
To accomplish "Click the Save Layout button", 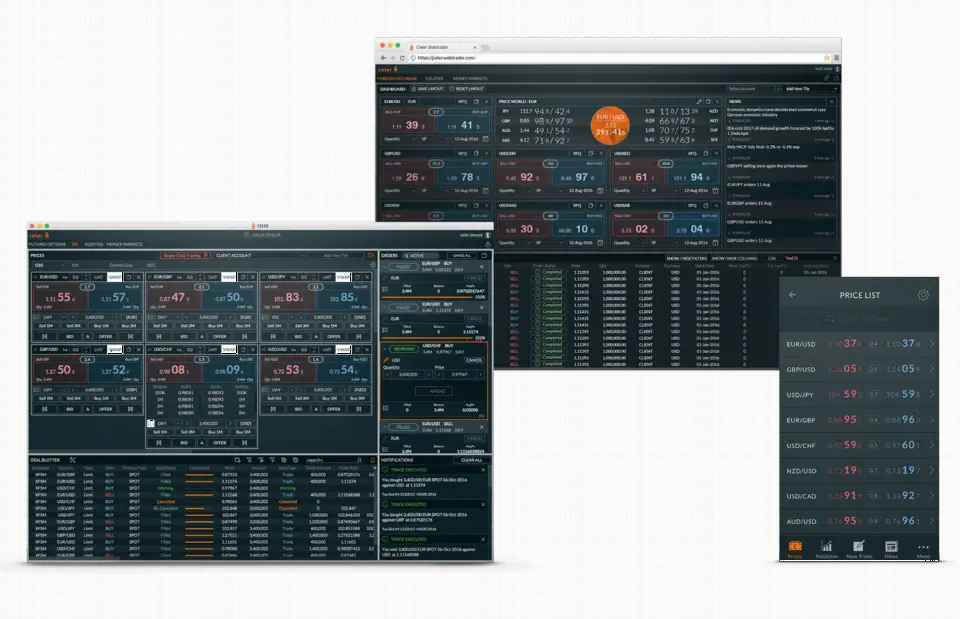I will (x=429, y=89).
